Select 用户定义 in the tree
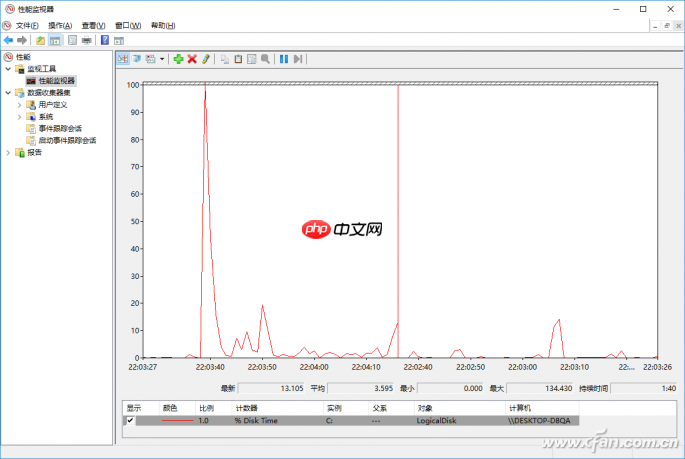The width and height of the screenshot is (685, 459). (x=53, y=105)
